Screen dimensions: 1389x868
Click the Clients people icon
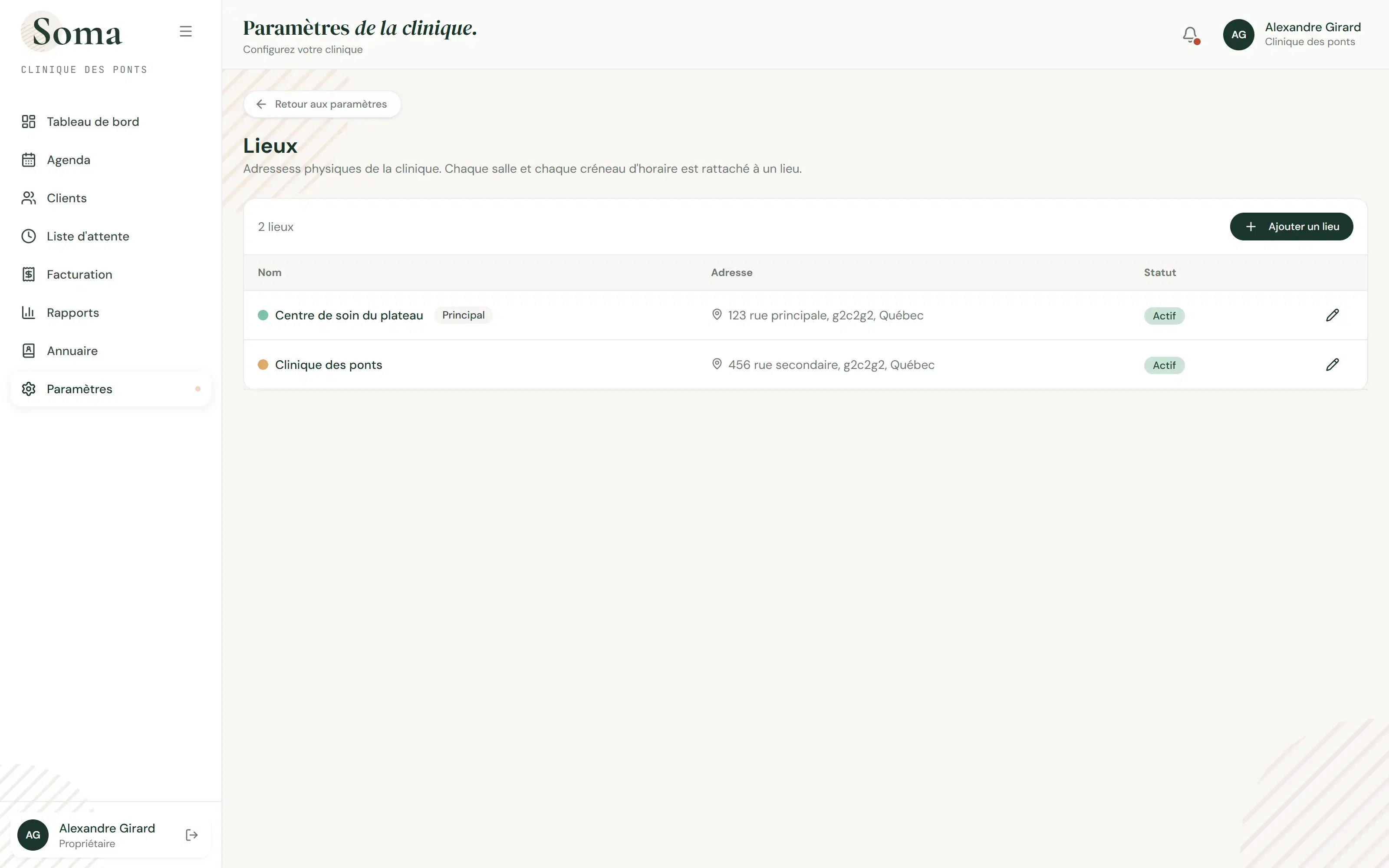click(x=29, y=198)
